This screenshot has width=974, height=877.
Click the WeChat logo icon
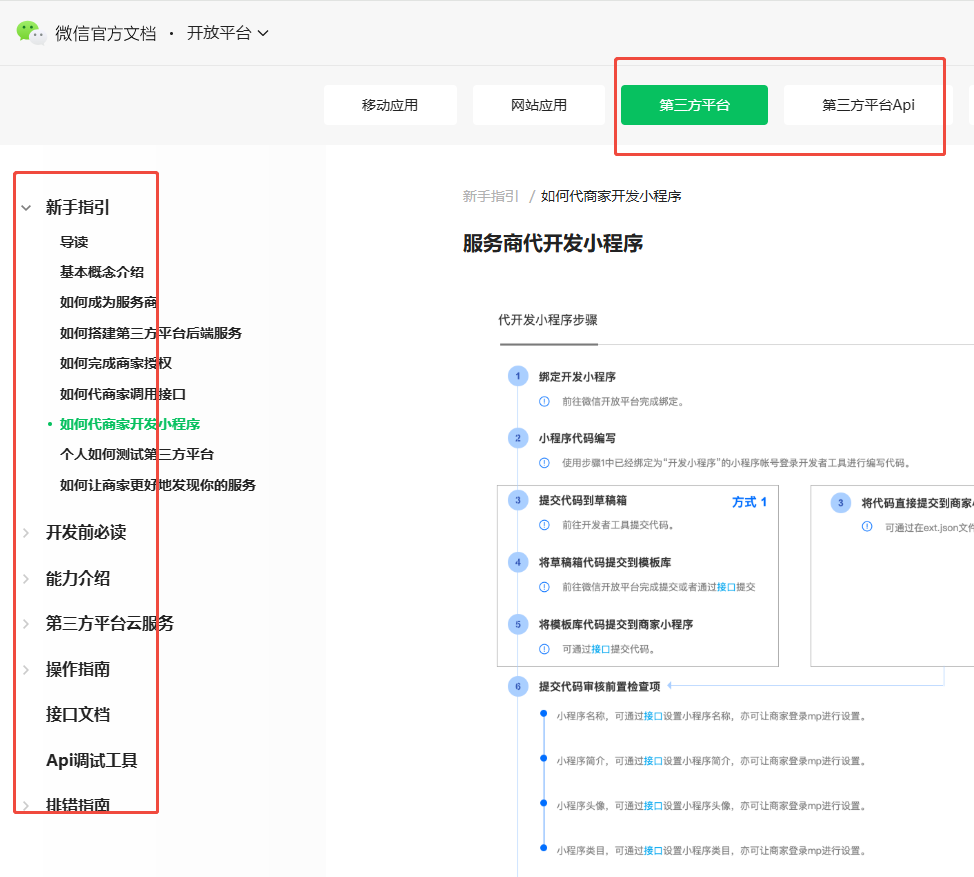[x=30, y=32]
